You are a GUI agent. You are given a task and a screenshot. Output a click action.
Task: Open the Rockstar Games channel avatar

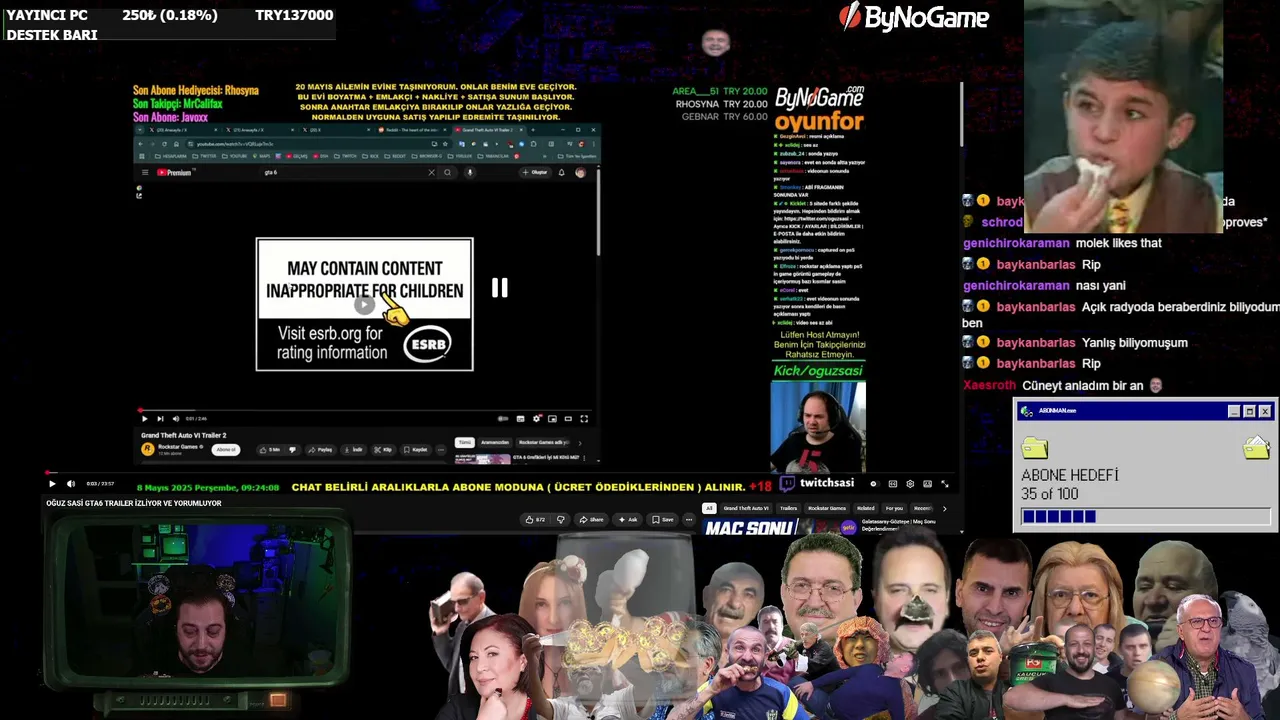148,450
